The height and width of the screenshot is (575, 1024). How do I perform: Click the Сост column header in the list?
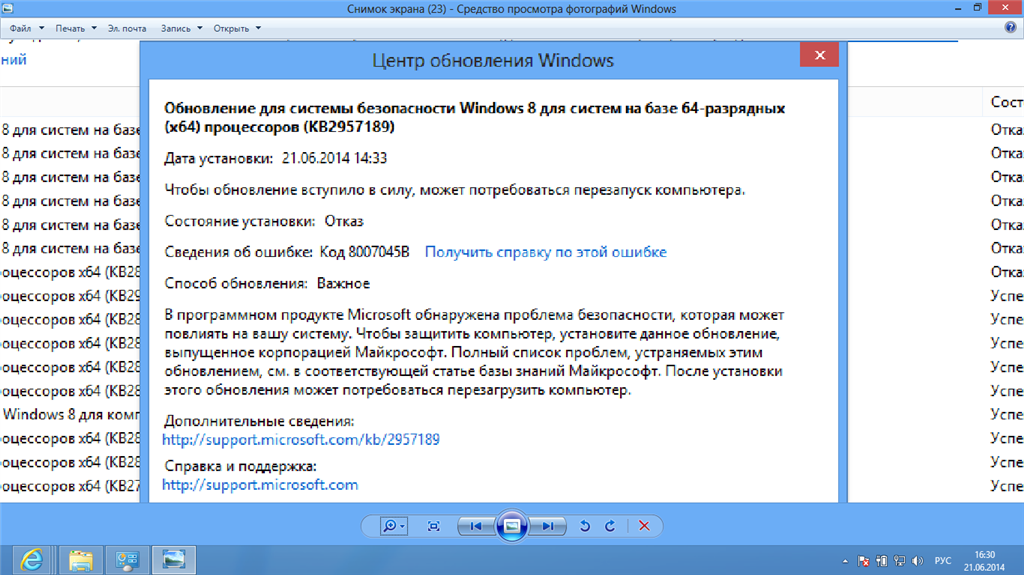click(x=1006, y=102)
